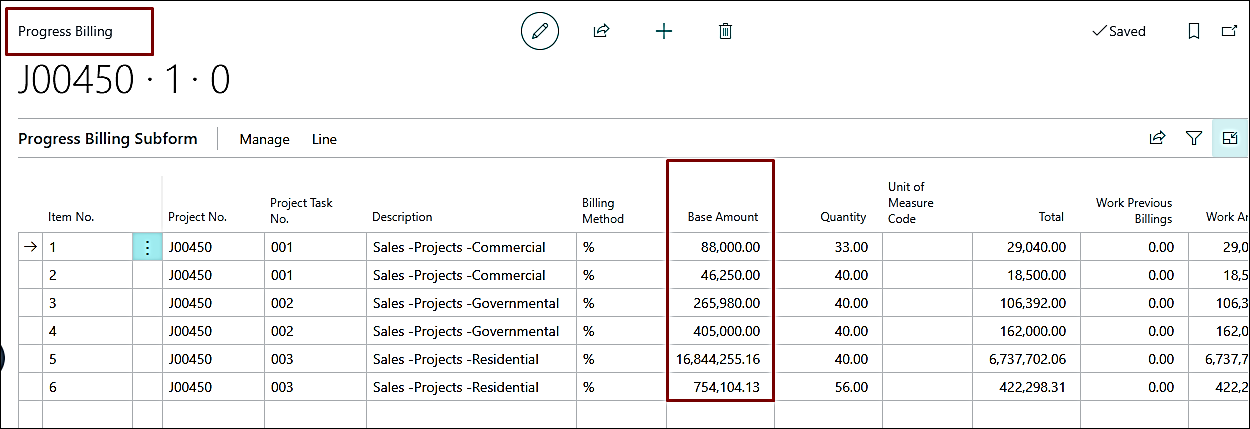Click the pencil Edit icon
The height and width of the screenshot is (429, 1250).
(540, 31)
